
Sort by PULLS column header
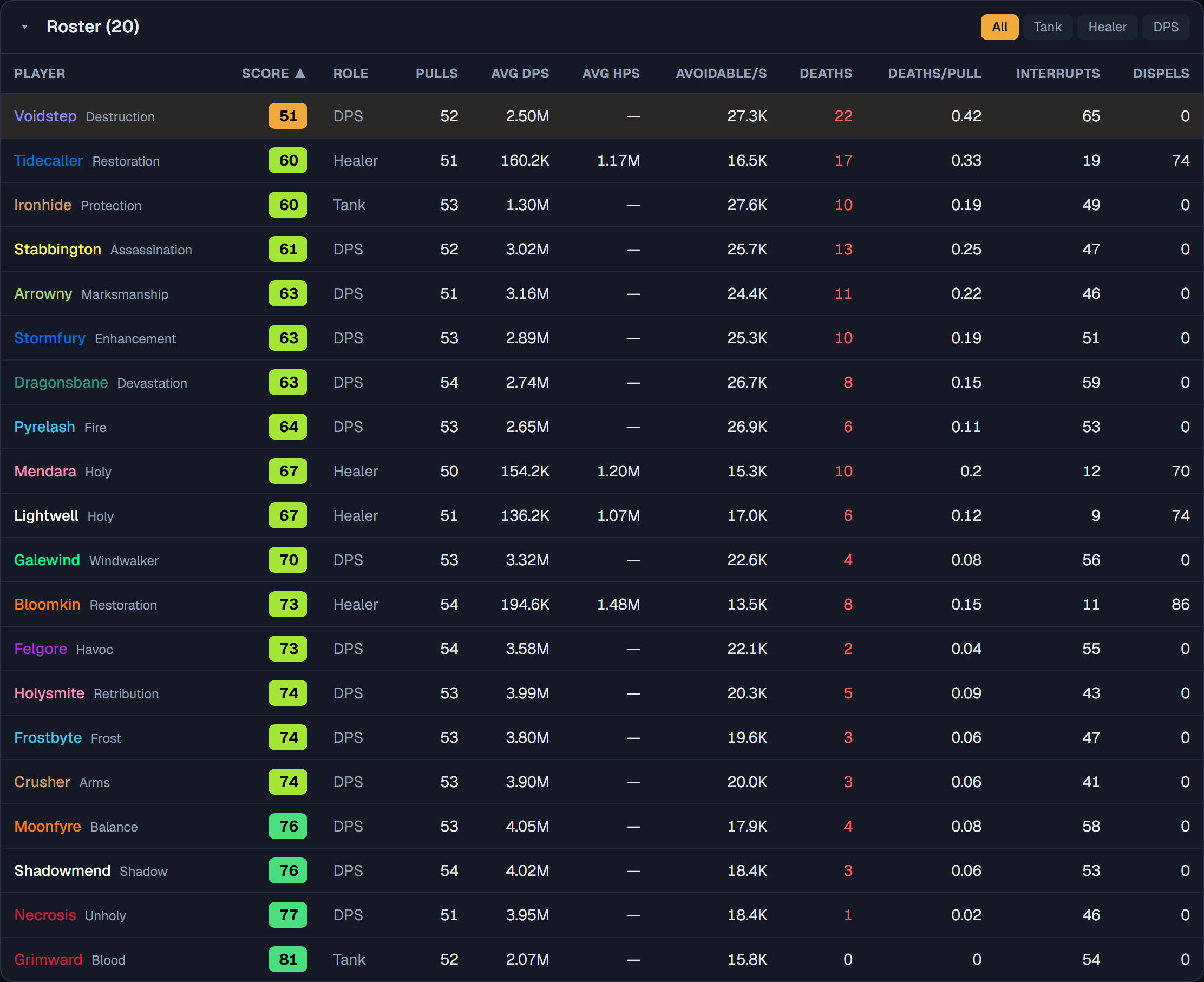click(x=437, y=74)
